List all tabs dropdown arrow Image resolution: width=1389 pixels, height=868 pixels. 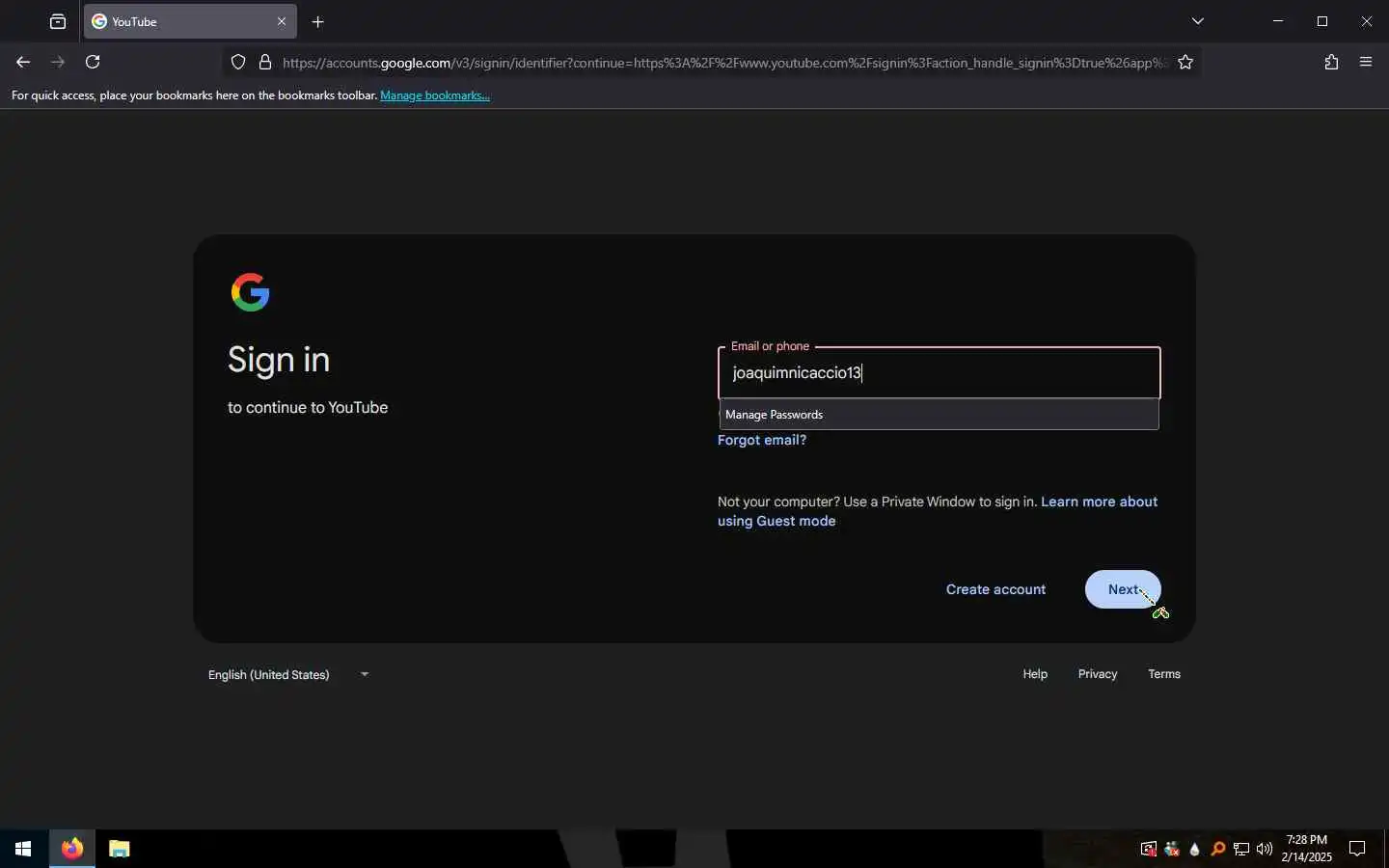click(x=1198, y=21)
